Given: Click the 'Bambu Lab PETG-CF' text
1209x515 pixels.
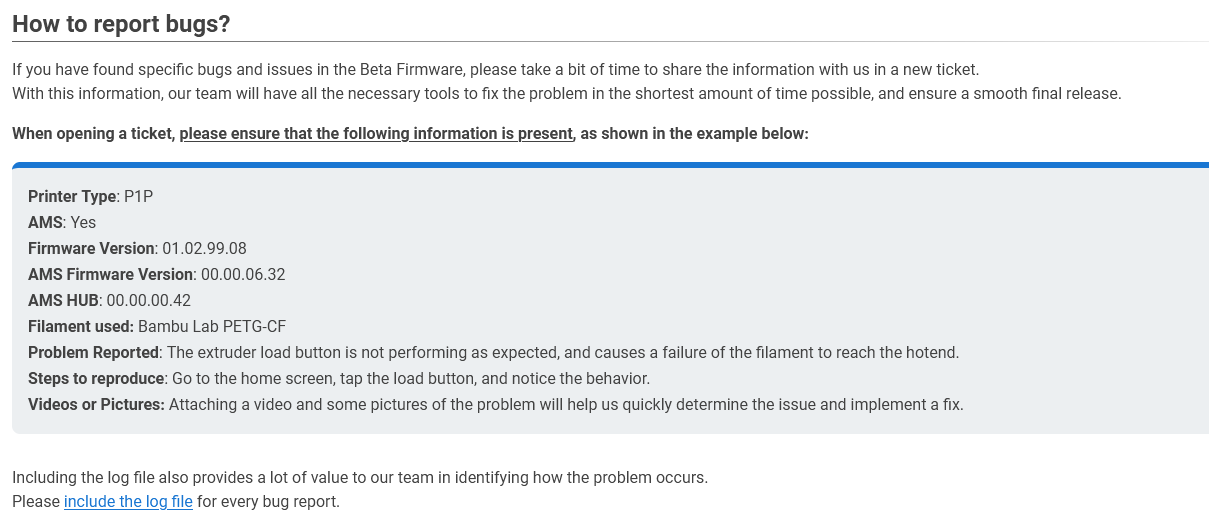Looking at the screenshot, I should (x=212, y=326).
